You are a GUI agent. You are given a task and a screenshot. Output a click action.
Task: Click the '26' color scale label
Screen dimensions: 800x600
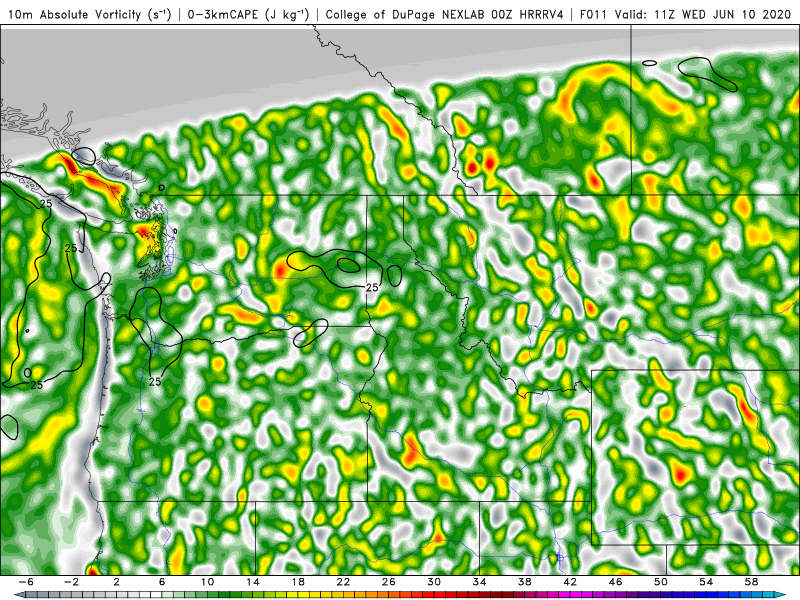click(x=389, y=582)
